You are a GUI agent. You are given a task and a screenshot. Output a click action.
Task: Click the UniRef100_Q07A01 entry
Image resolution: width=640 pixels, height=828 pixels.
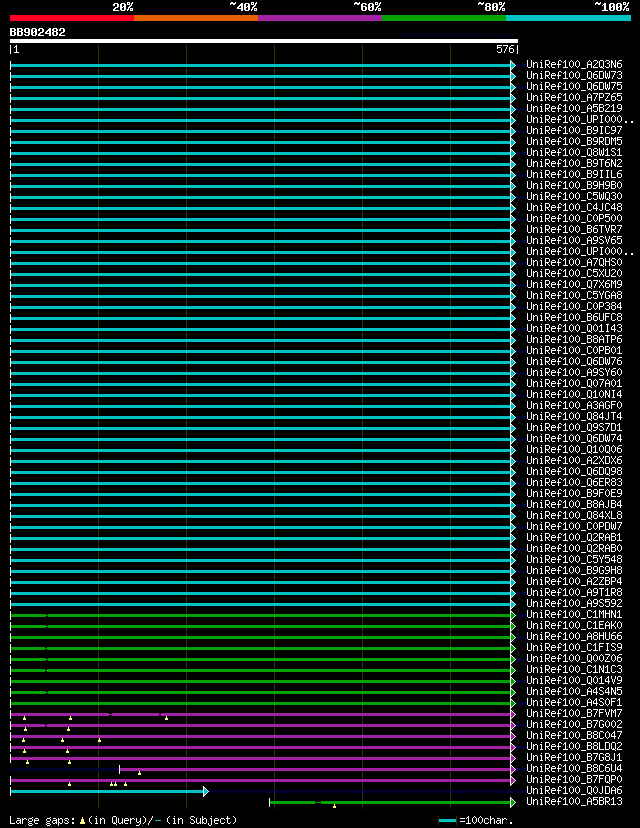574,383
